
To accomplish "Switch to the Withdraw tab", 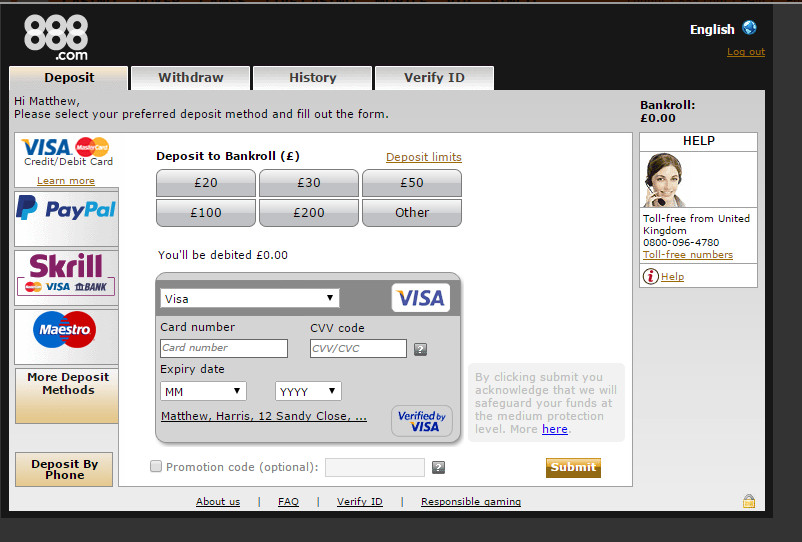I will tap(191, 78).
